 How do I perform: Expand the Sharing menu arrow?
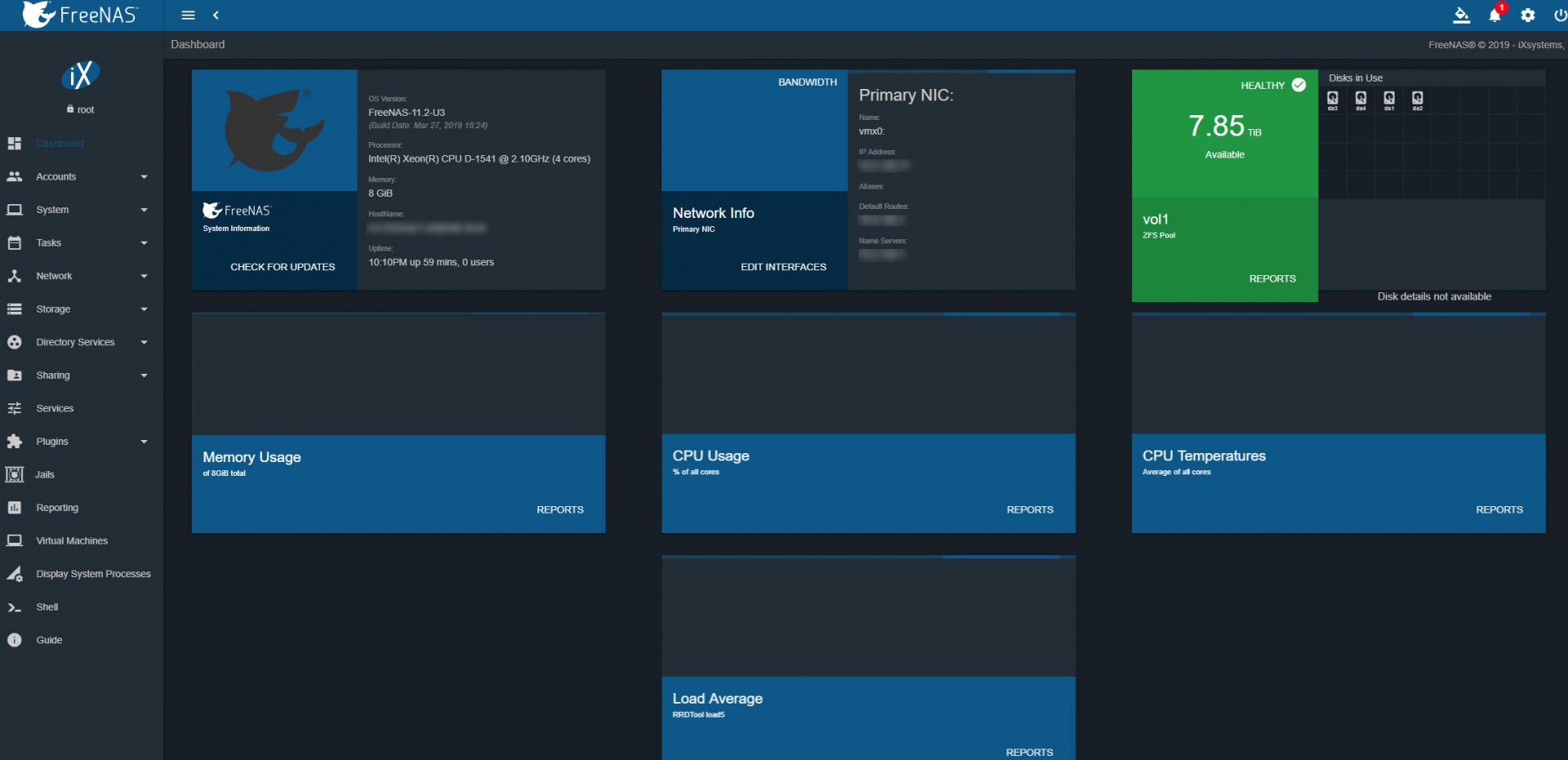click(x=144, y=376)
